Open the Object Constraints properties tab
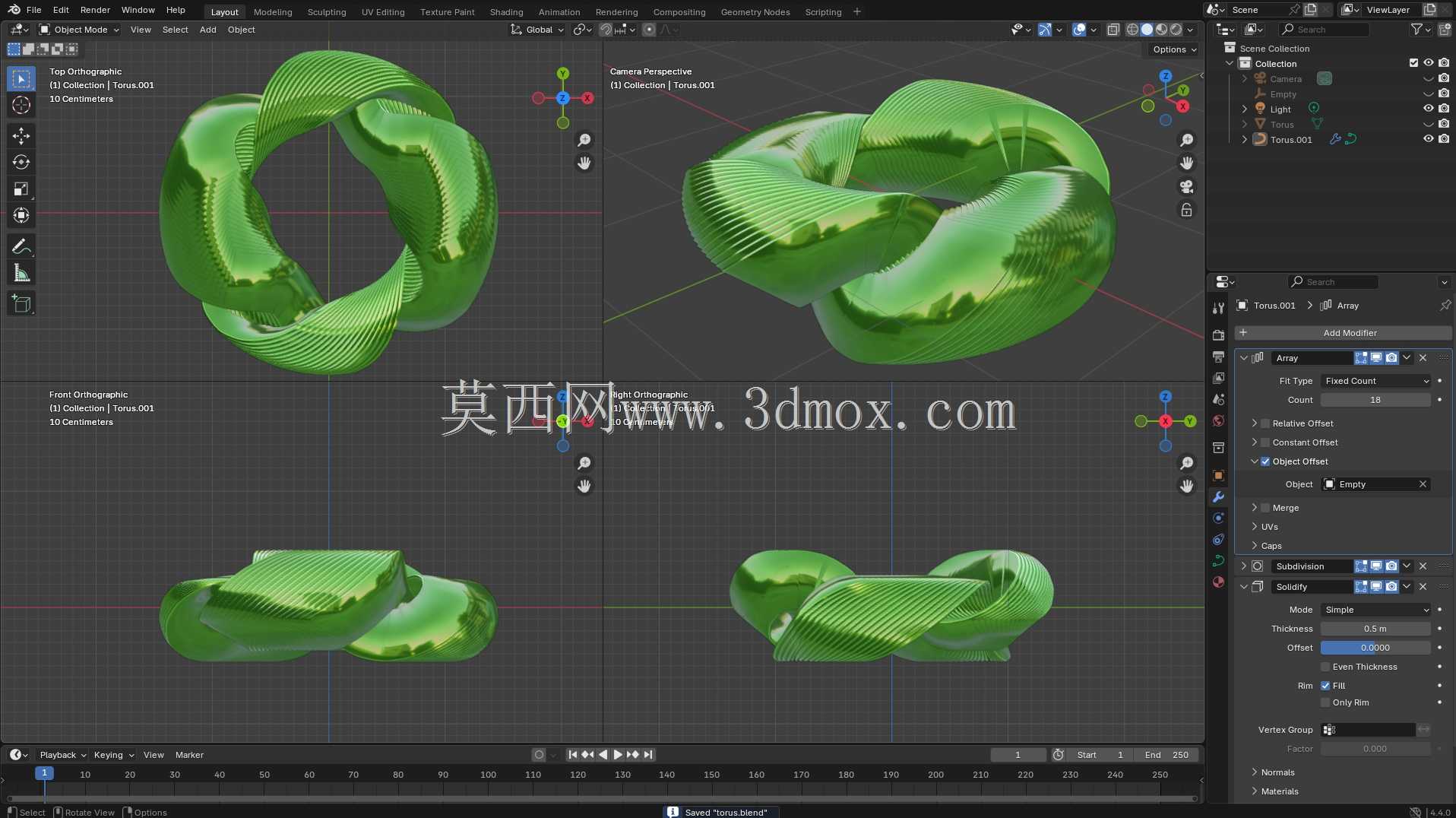 point(1218,539)
